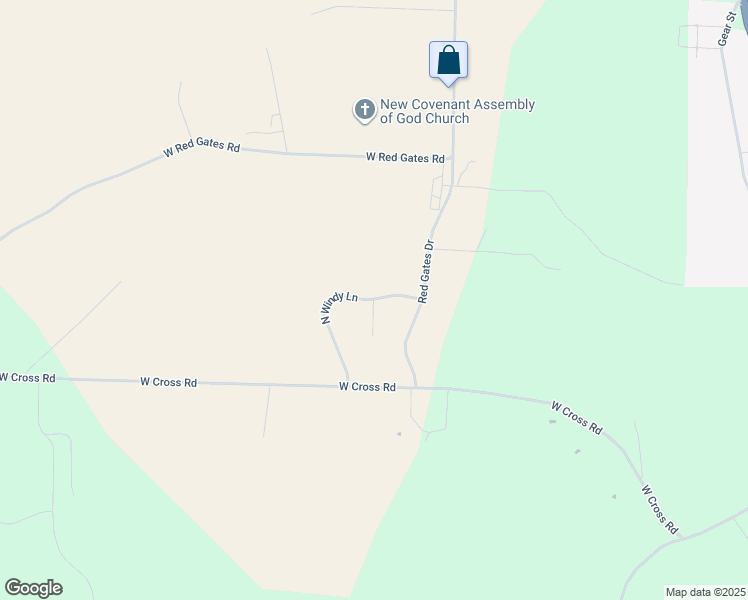Image resolution: width=748 pixels, height=600 pixels.
Task: Click W Cross Rd label on eastern curve
Action: coord(577,418)
